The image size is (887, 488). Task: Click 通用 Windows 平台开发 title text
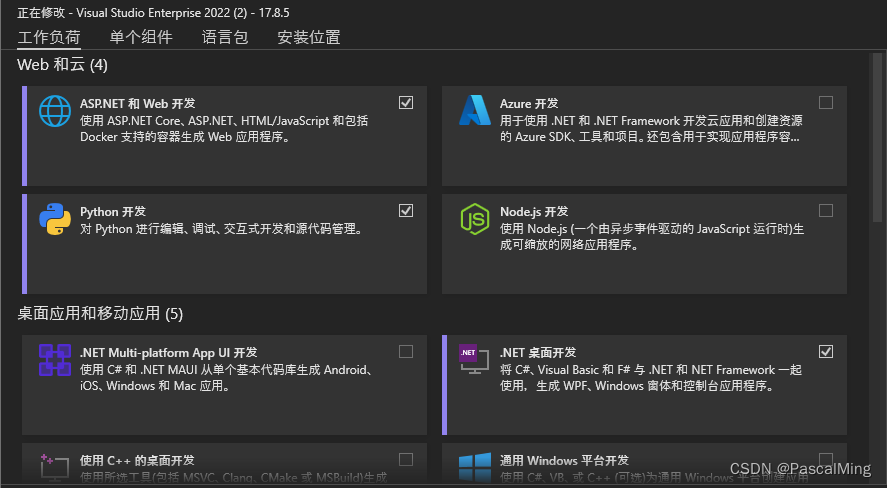(x=564, y=460)
